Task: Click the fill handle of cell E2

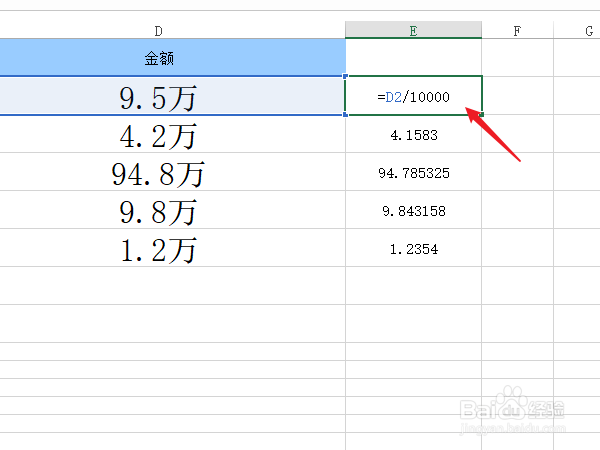Action: [481, 114]
